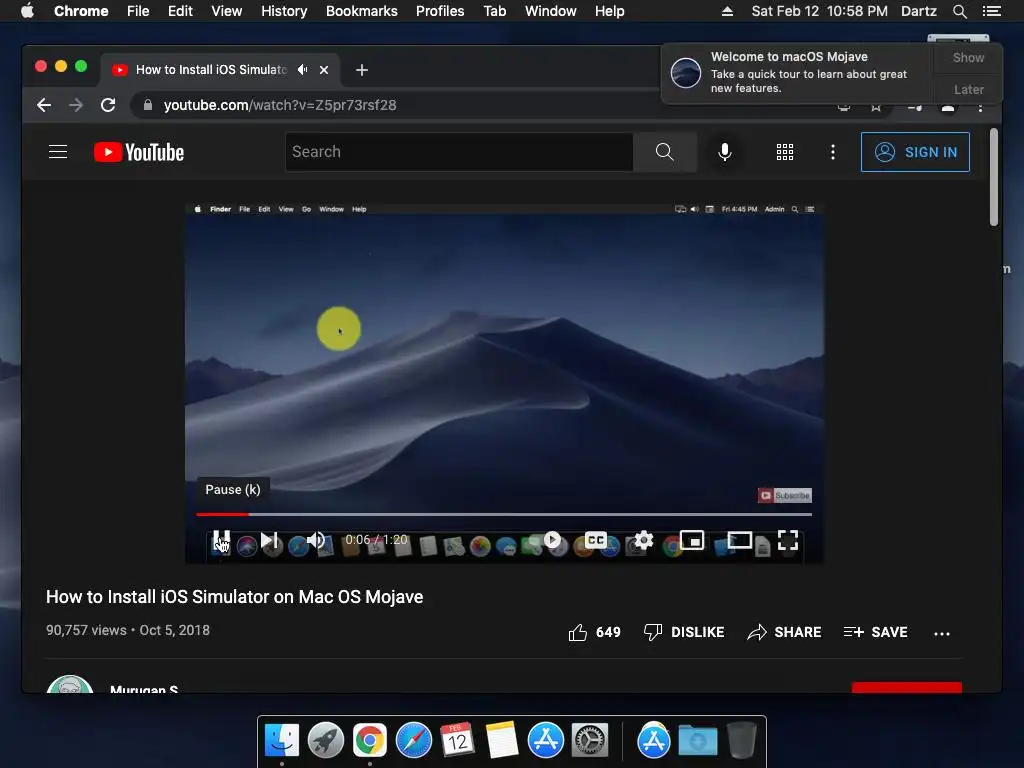Click the address bar URL

coord(280,105)
